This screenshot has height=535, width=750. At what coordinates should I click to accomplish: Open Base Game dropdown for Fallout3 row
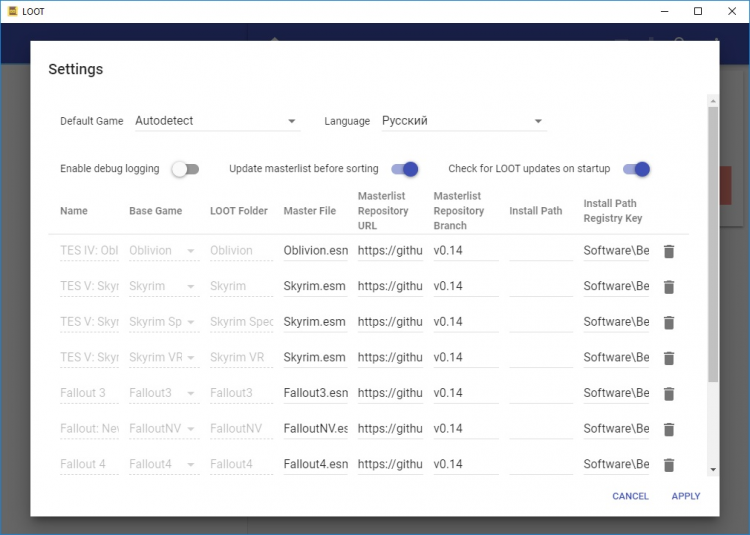coord(164,393)
